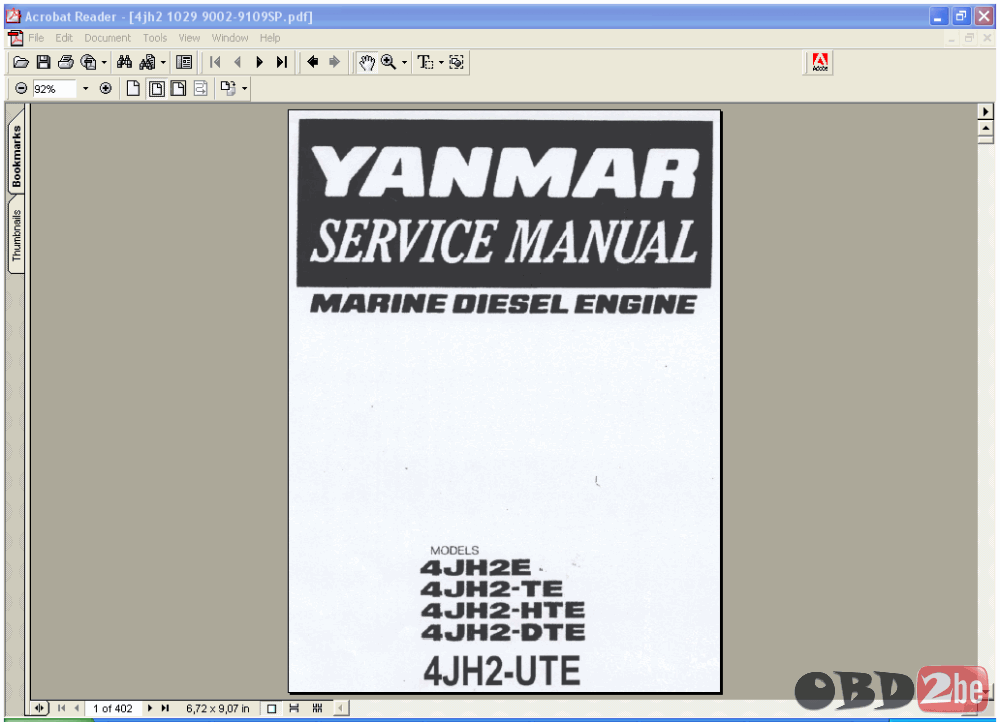Image resolution: width=1000 pixels, height=722 pixels.
Task: Open Search with the binoculars-and-document icon
Action: (147, 63)
